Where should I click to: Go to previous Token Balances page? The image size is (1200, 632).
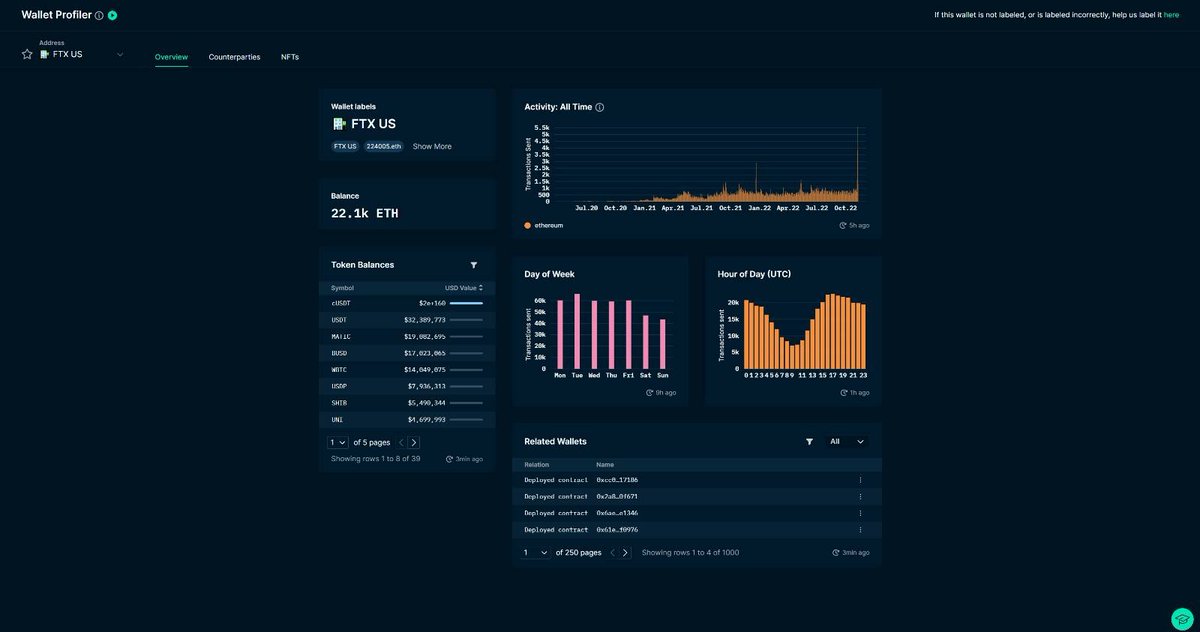click(401, 442)
